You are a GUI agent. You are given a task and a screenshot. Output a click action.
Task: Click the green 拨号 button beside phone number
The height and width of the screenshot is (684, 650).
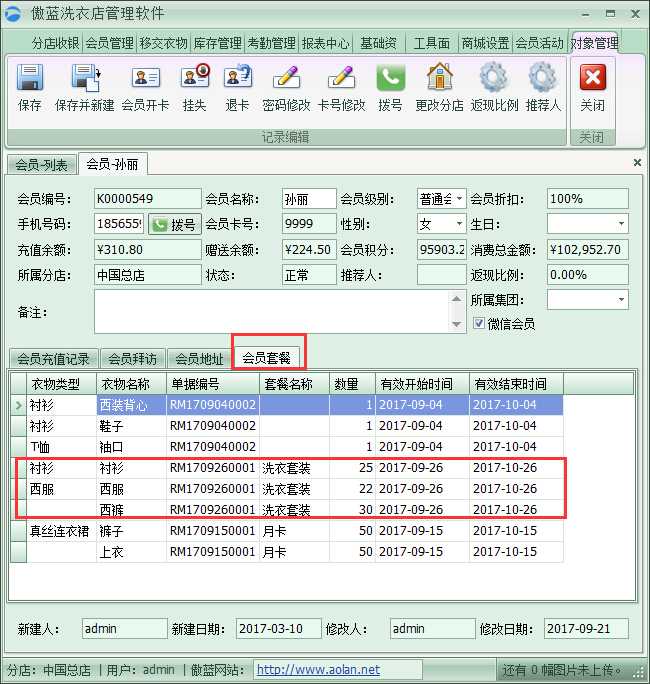(174, 224)
